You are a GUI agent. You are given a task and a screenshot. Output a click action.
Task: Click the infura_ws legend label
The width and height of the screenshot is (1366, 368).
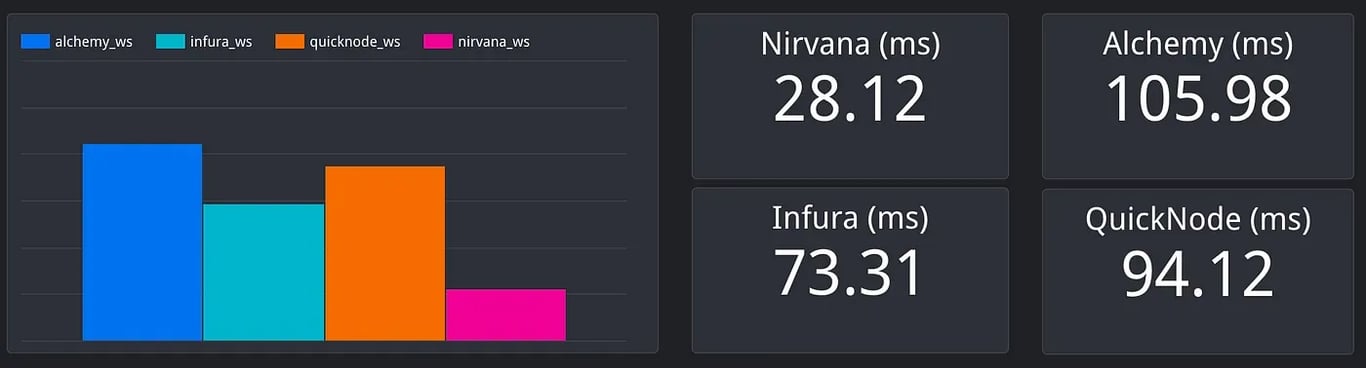coord(221,42)
